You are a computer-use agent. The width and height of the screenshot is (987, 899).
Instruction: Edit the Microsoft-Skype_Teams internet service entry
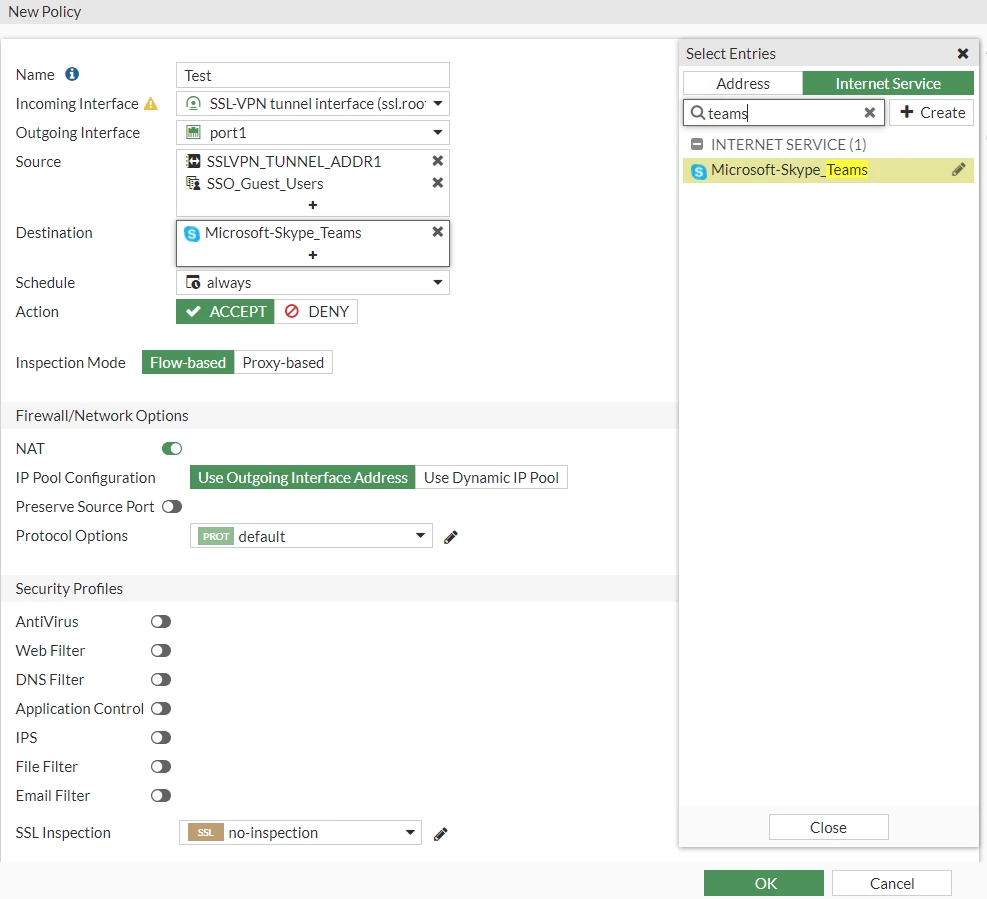958,170
